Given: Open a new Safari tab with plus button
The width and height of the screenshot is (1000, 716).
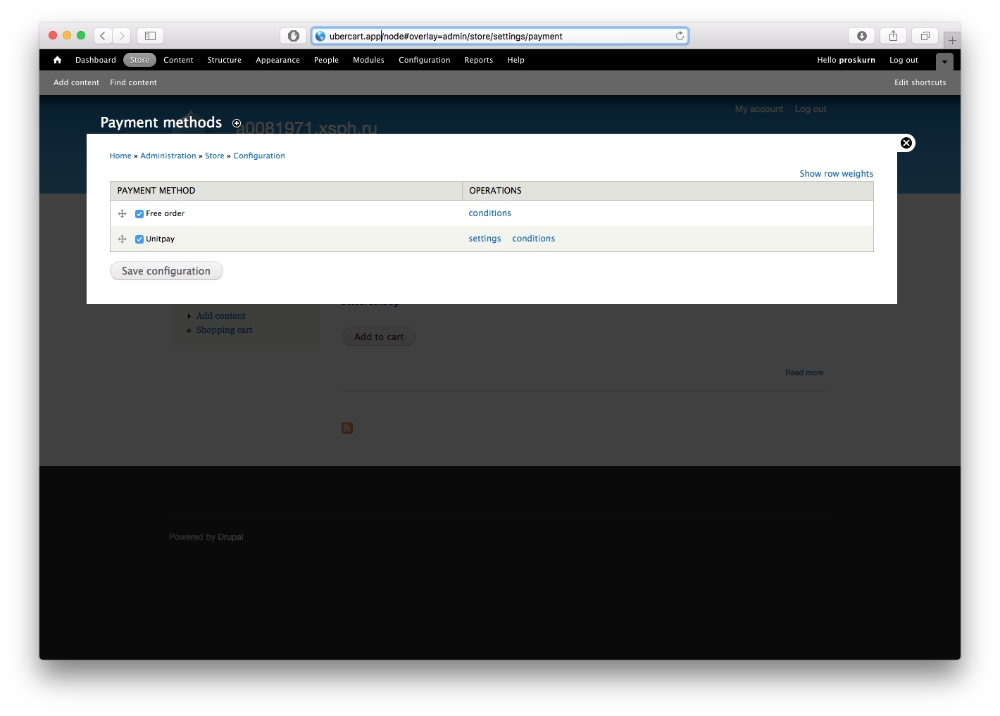Looking at the screenshot, I should point(952,40).
